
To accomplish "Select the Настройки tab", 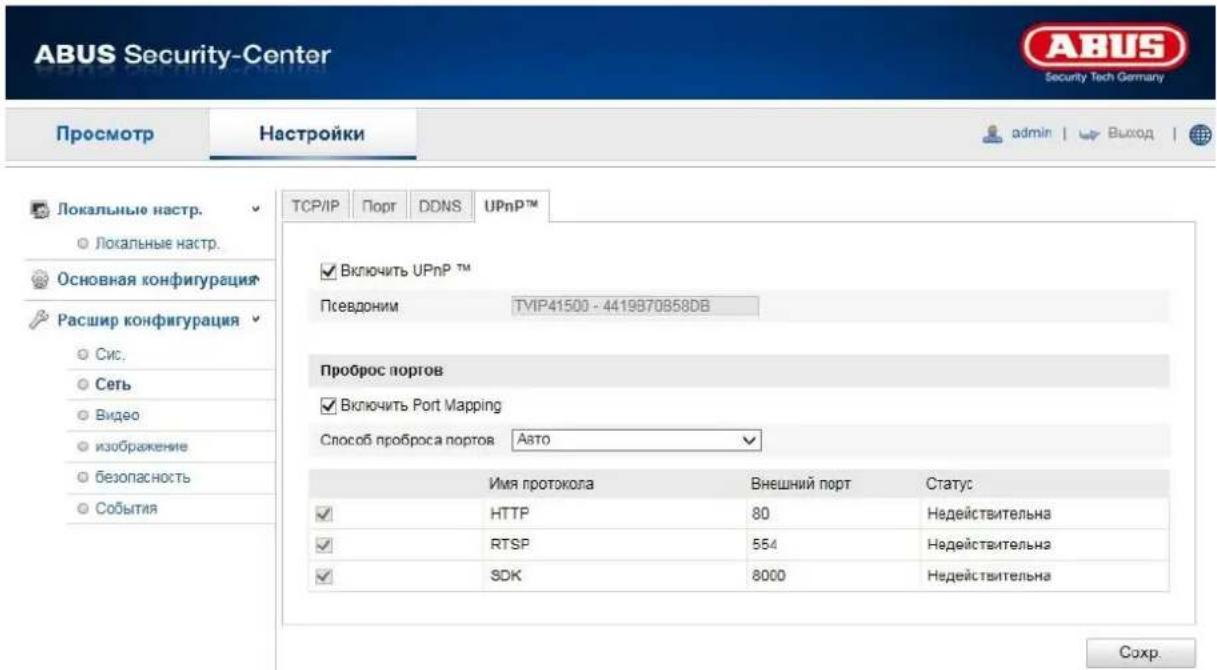I will pyautogui.click(x=312, y=134).
